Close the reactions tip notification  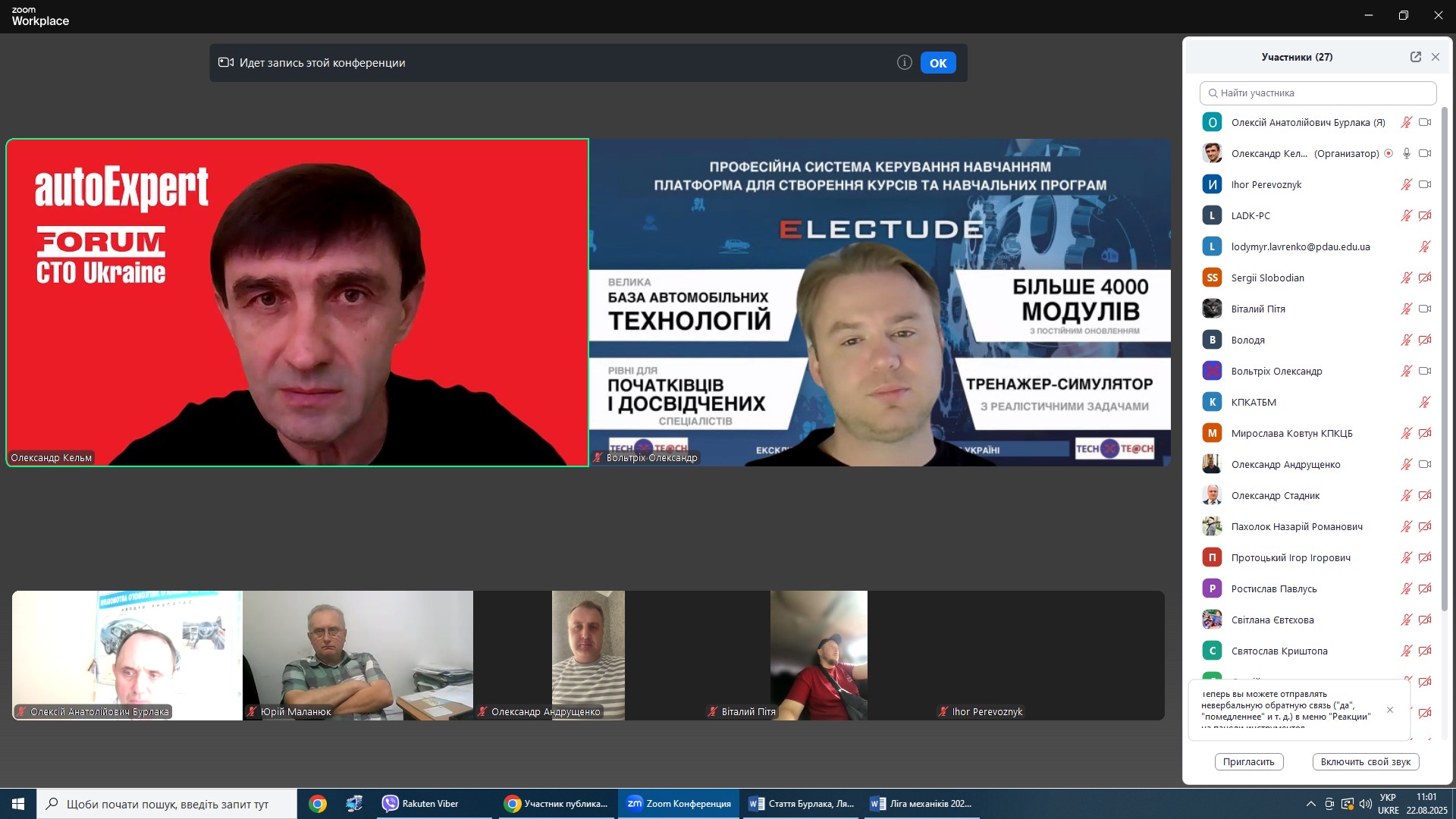[x=1390, y=710]
